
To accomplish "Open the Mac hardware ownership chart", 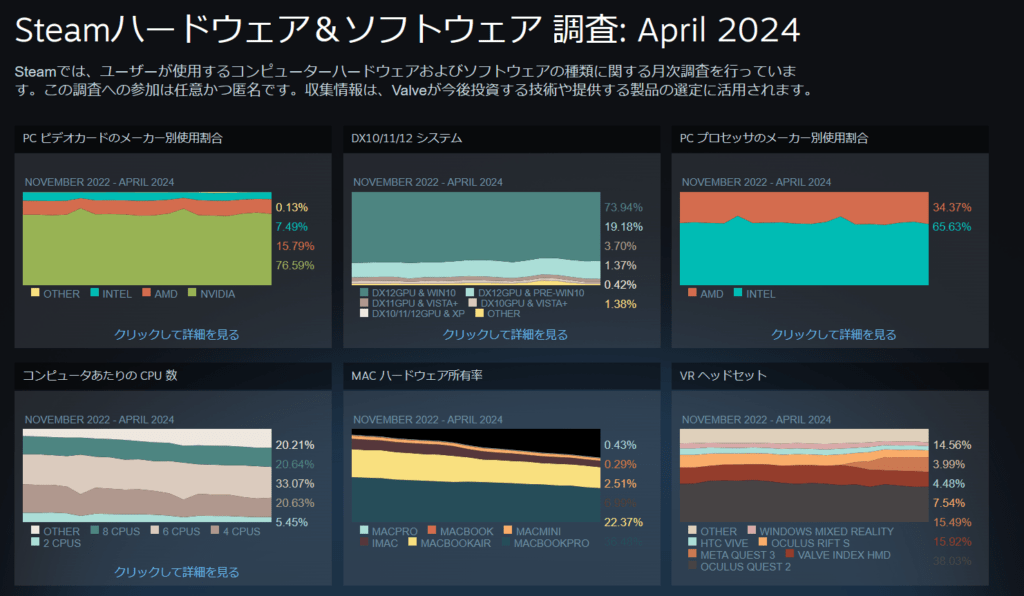I will point(475,475).
